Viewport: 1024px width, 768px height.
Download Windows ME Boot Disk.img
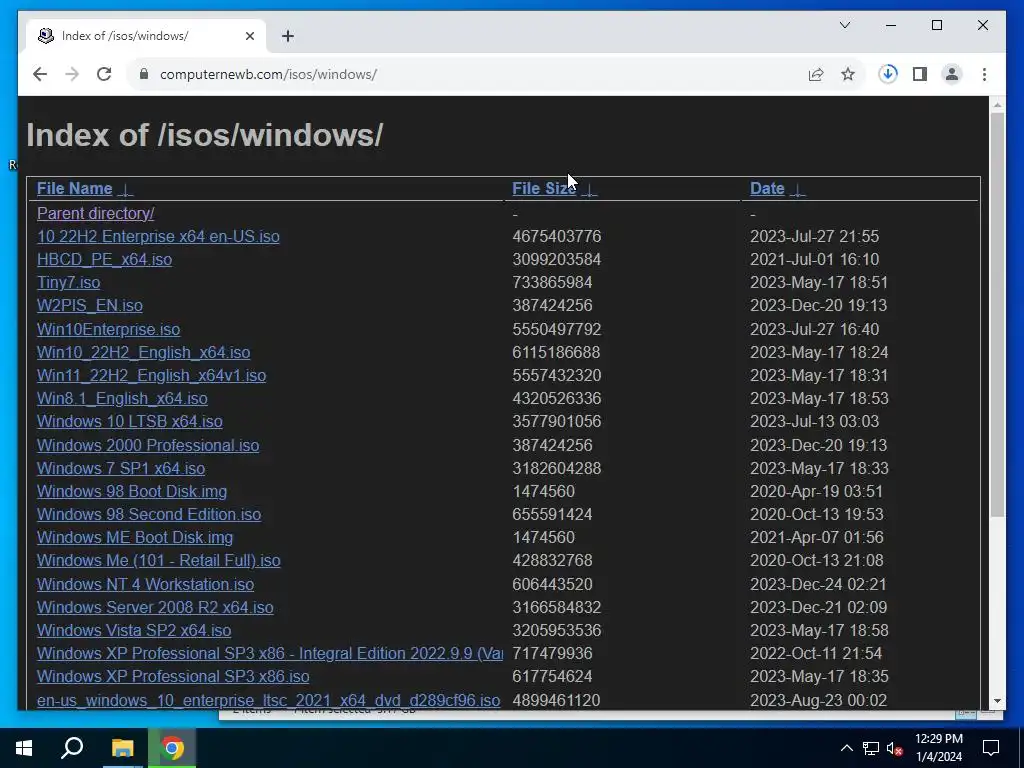pos(135,537)
